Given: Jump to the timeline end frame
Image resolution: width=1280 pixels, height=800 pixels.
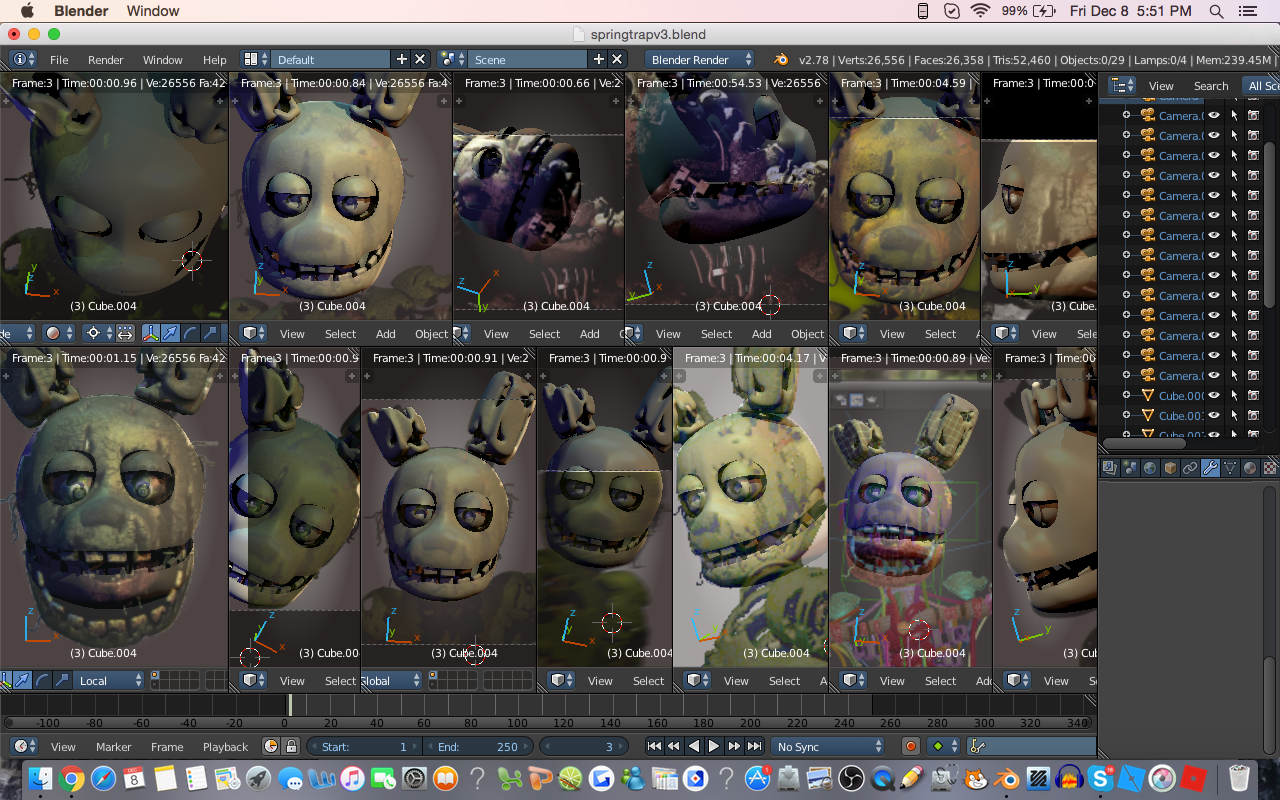Looking at the screenshot, I should [x=754, y=746].
